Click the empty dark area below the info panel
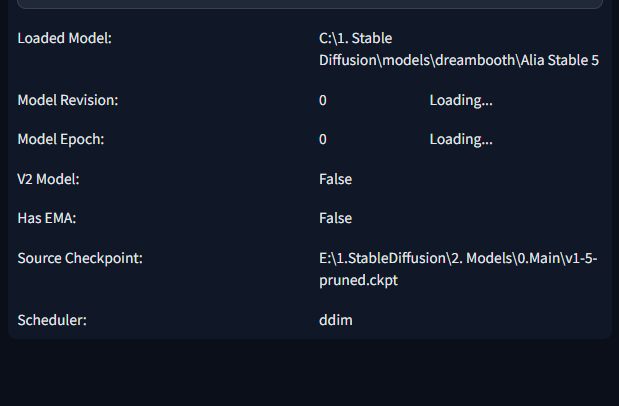 [x=310, y=375]
